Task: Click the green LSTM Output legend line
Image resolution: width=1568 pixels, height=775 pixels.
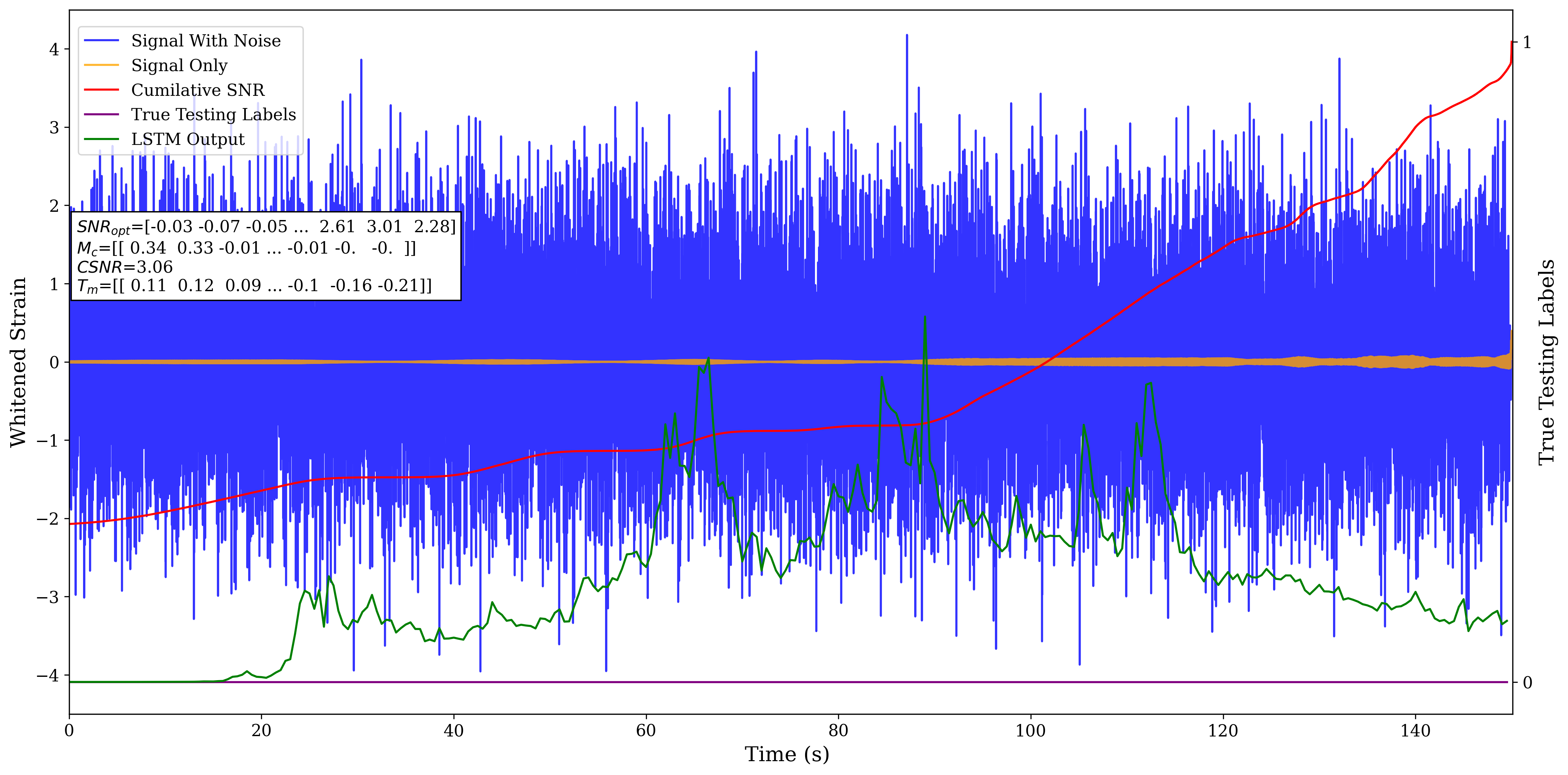Action: [x=101, y=139]
